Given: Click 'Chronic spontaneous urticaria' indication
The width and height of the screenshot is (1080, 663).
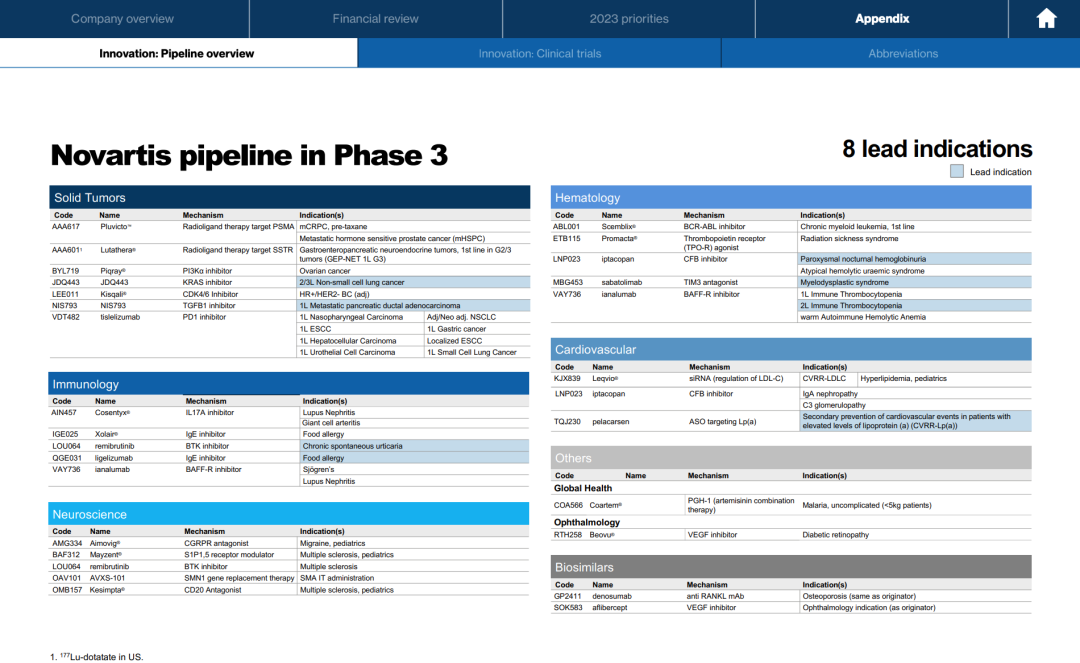Looking at the screenshot, I should click(x=353, y=446).
